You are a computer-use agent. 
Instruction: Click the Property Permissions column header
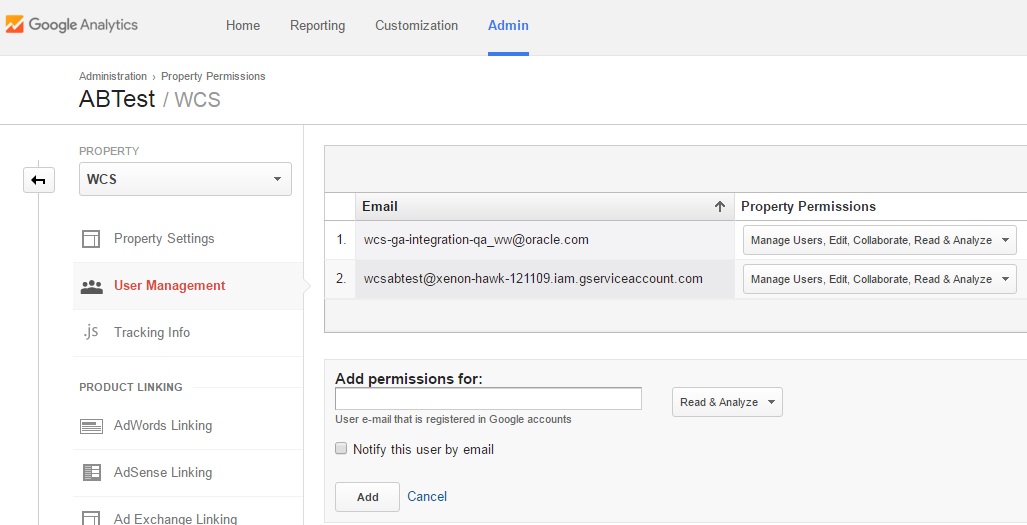coord(808,207)
